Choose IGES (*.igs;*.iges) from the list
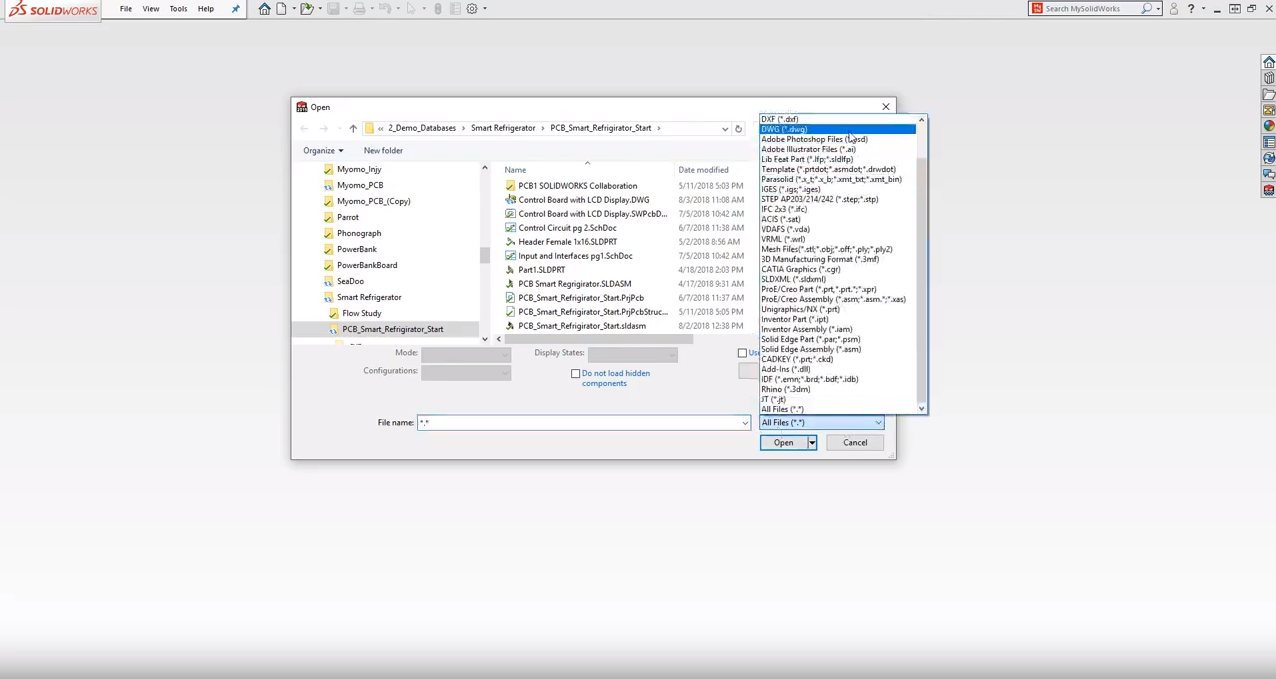The width and height of the screenshot is (1276, 679). 790,189
